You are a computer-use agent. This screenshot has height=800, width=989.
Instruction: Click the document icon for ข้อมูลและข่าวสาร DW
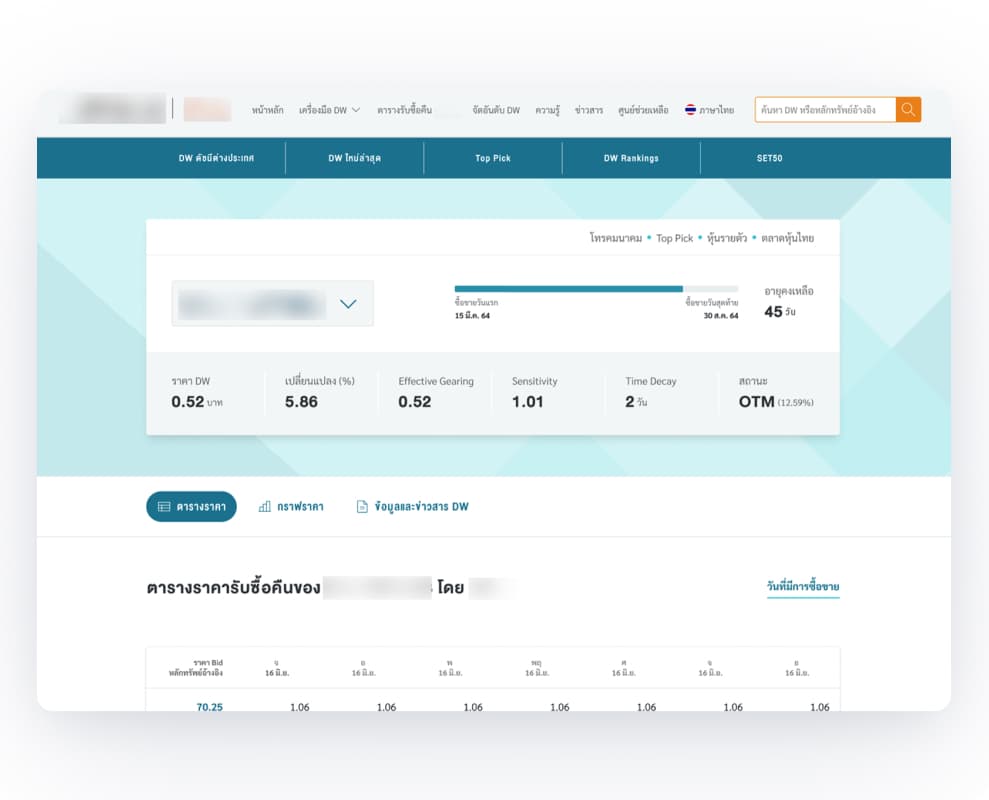tap(363, 507)
